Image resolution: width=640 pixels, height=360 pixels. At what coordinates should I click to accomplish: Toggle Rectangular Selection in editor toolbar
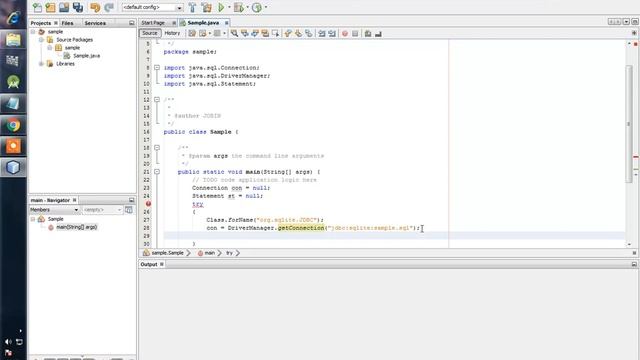pyautogui.click(x=276, y=33)
